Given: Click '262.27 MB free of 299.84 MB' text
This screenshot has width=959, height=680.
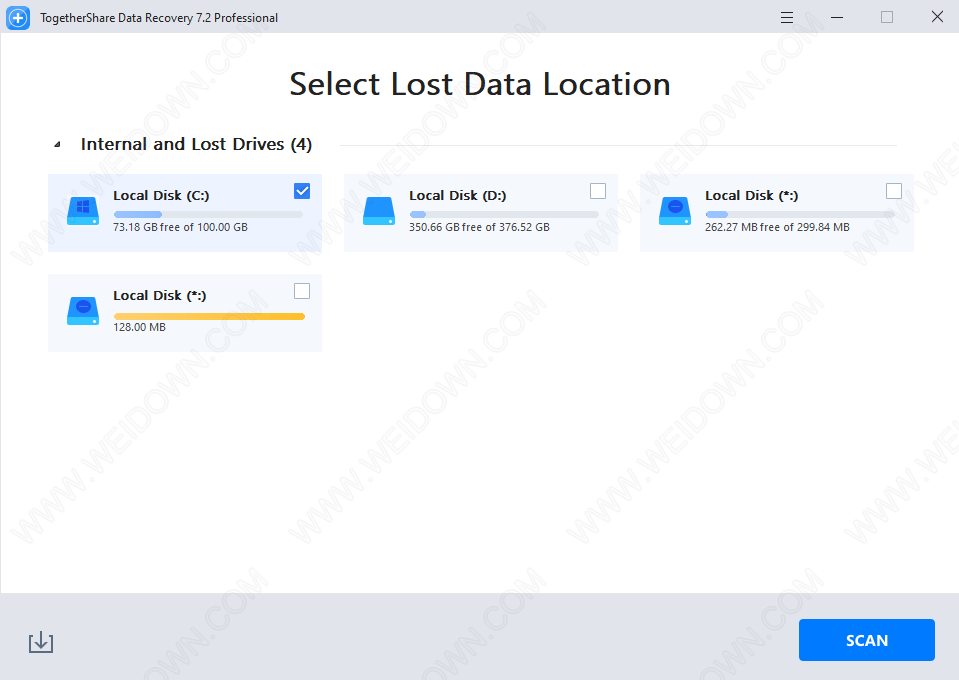Looking at the screenshot, I should [777, 227].
